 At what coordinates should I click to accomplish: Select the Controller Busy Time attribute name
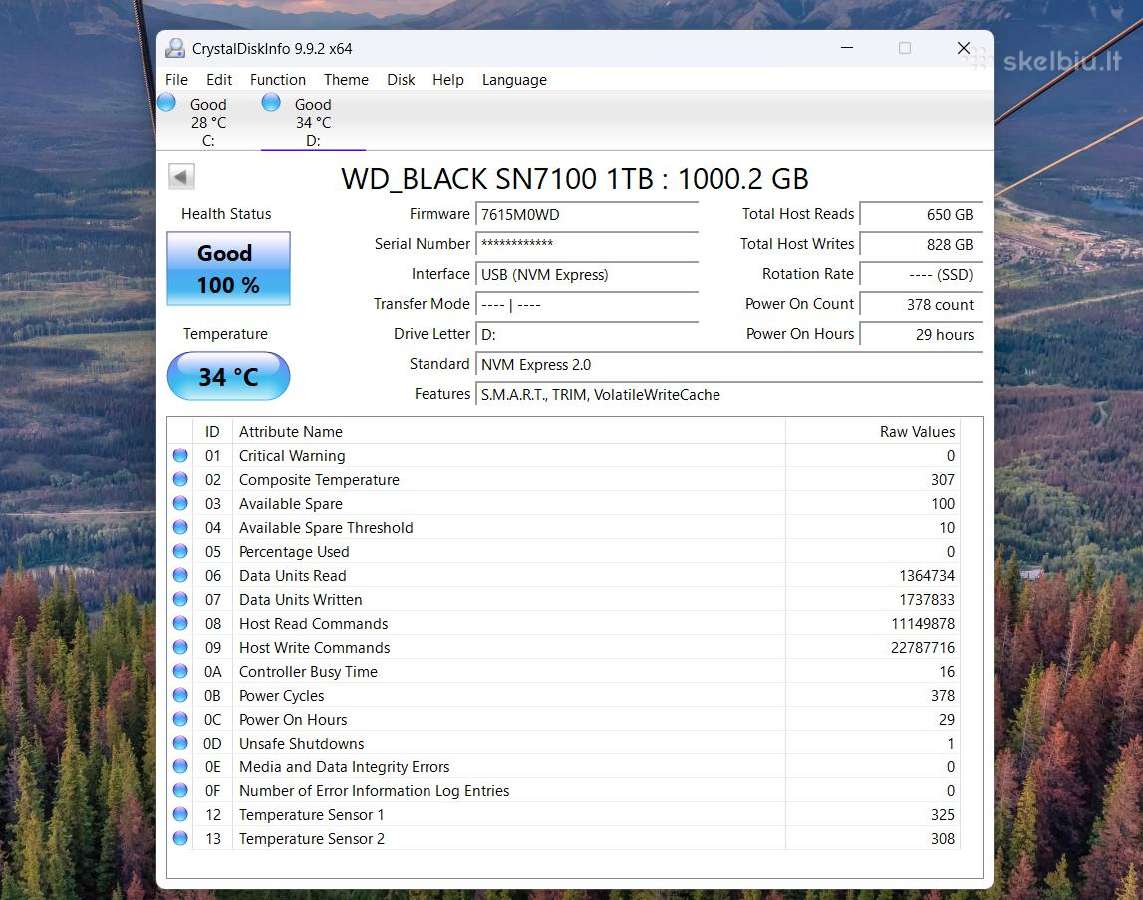(x=308, y=672)
